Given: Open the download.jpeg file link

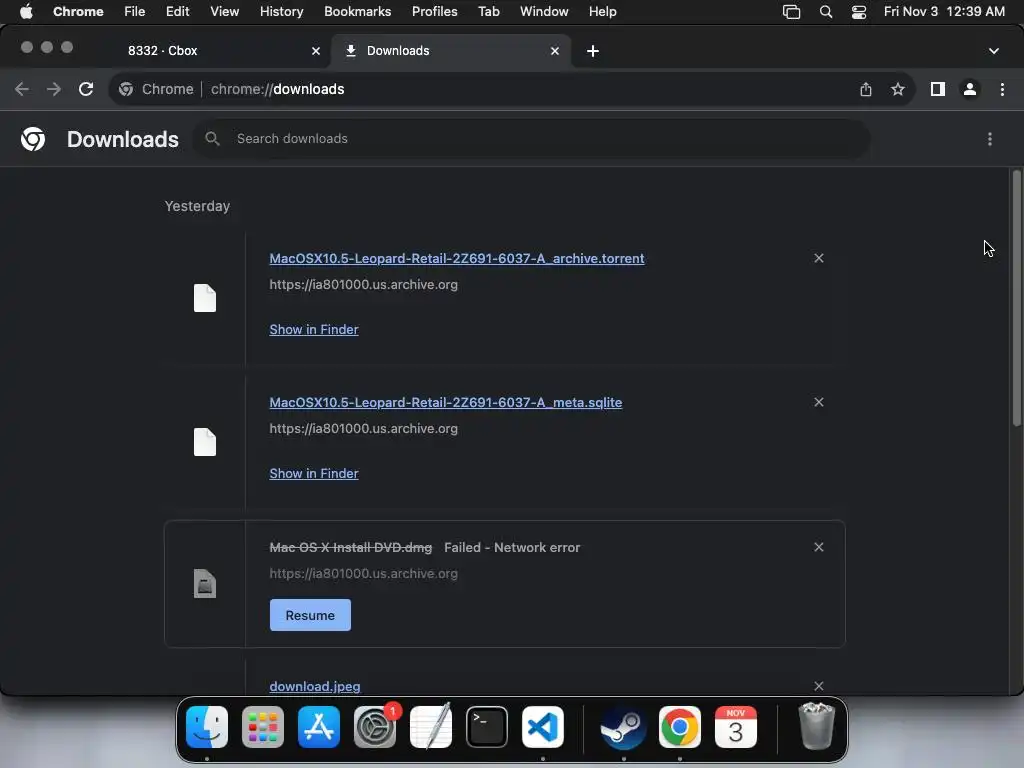Looking at the screenshot, I should point(315,686).
